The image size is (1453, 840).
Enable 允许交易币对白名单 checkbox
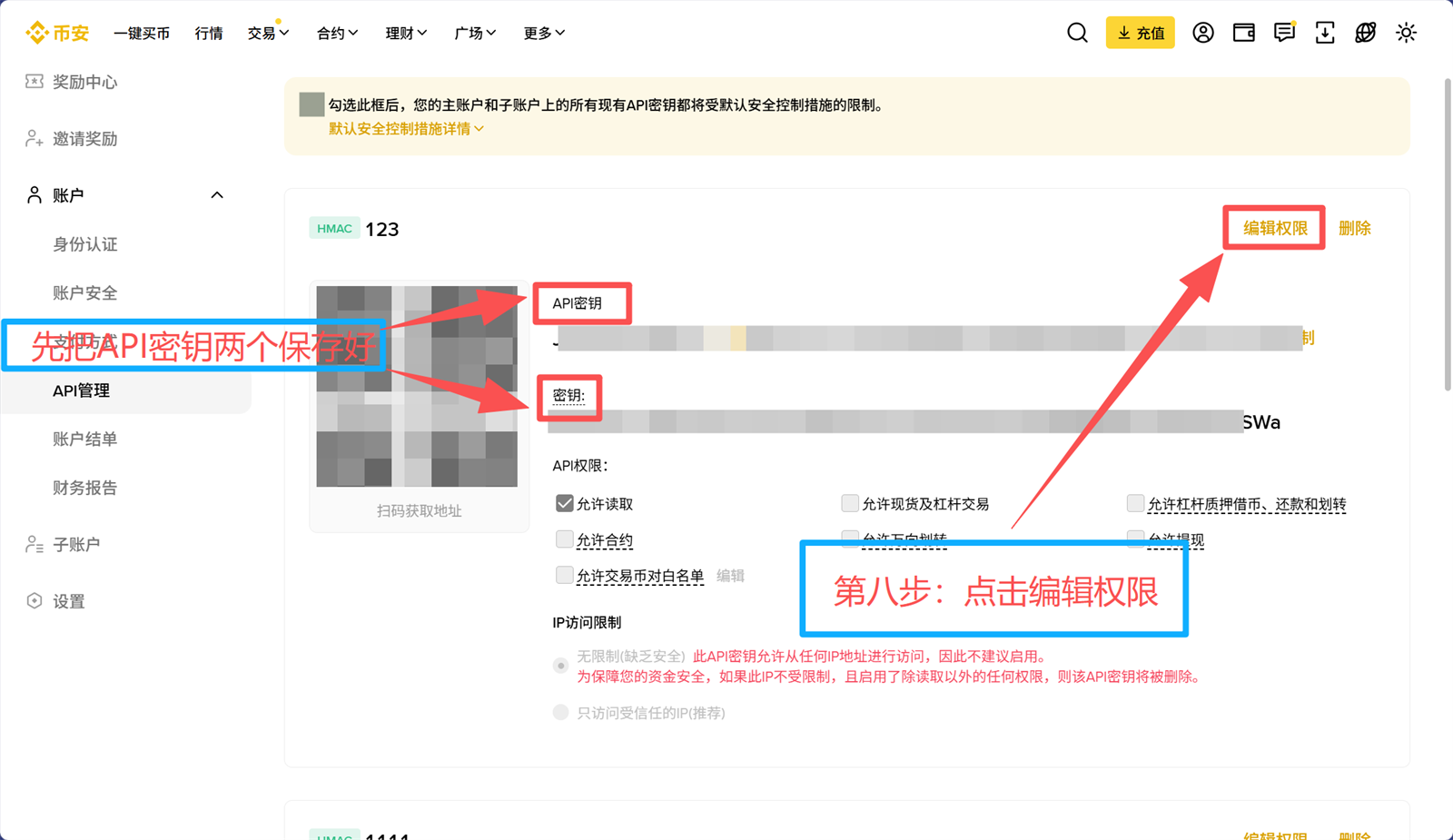click(565, 575)
